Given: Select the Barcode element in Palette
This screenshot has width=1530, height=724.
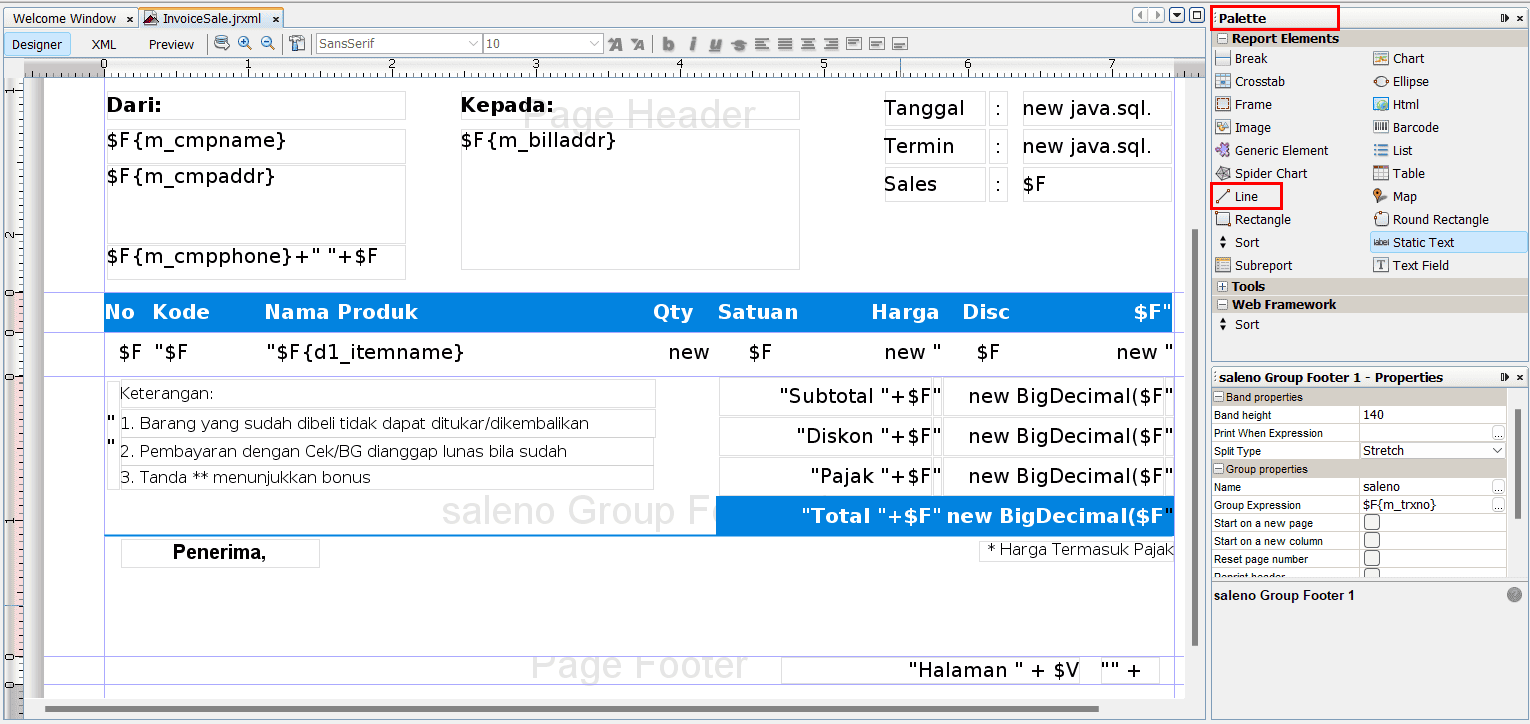Looking at the screenshot, I should tap(1415, 127).
